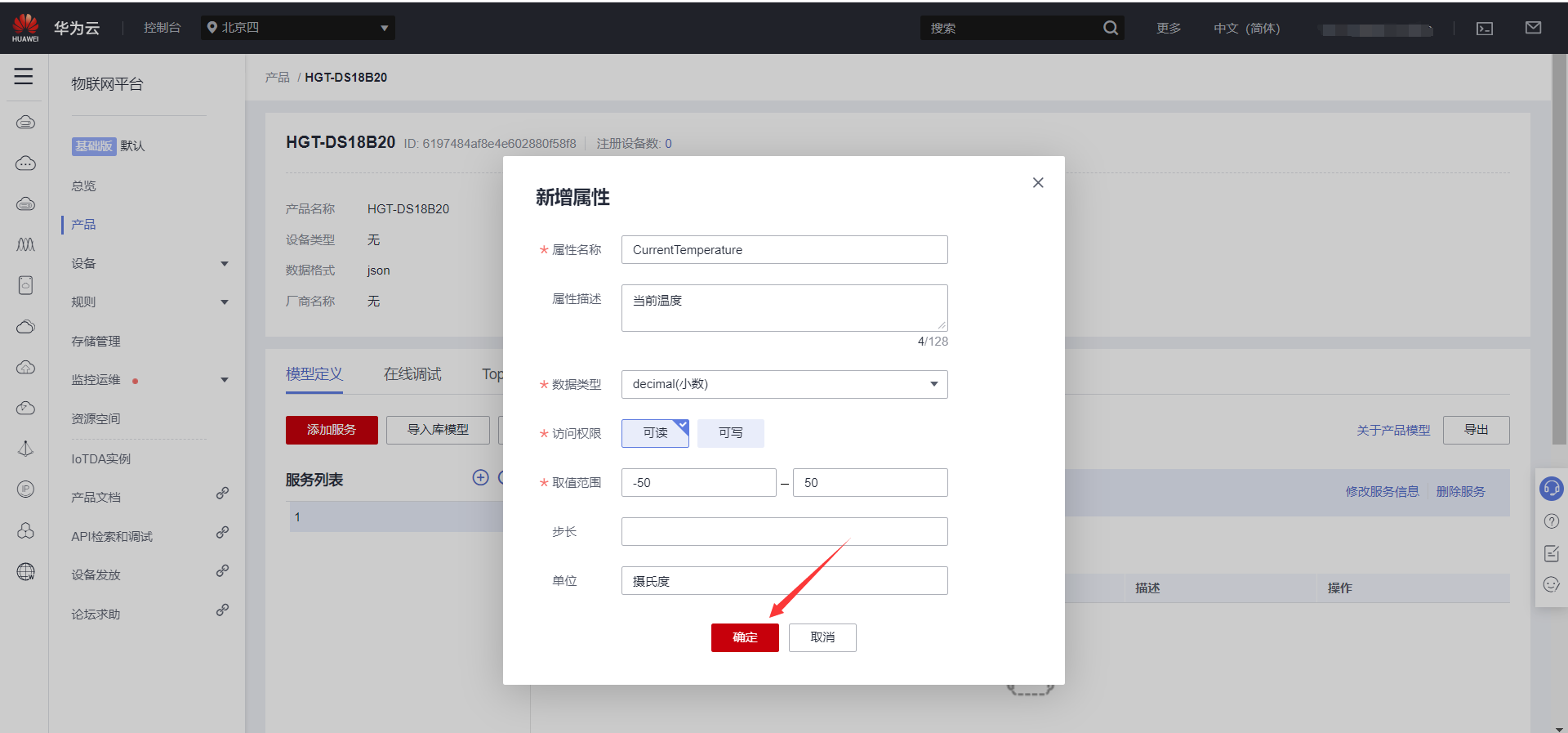Viewport: 1568px width, 733px height.
Task: Click the 产品 breadcrumb link
Action: pyautogui.click(x=278, y=77)
